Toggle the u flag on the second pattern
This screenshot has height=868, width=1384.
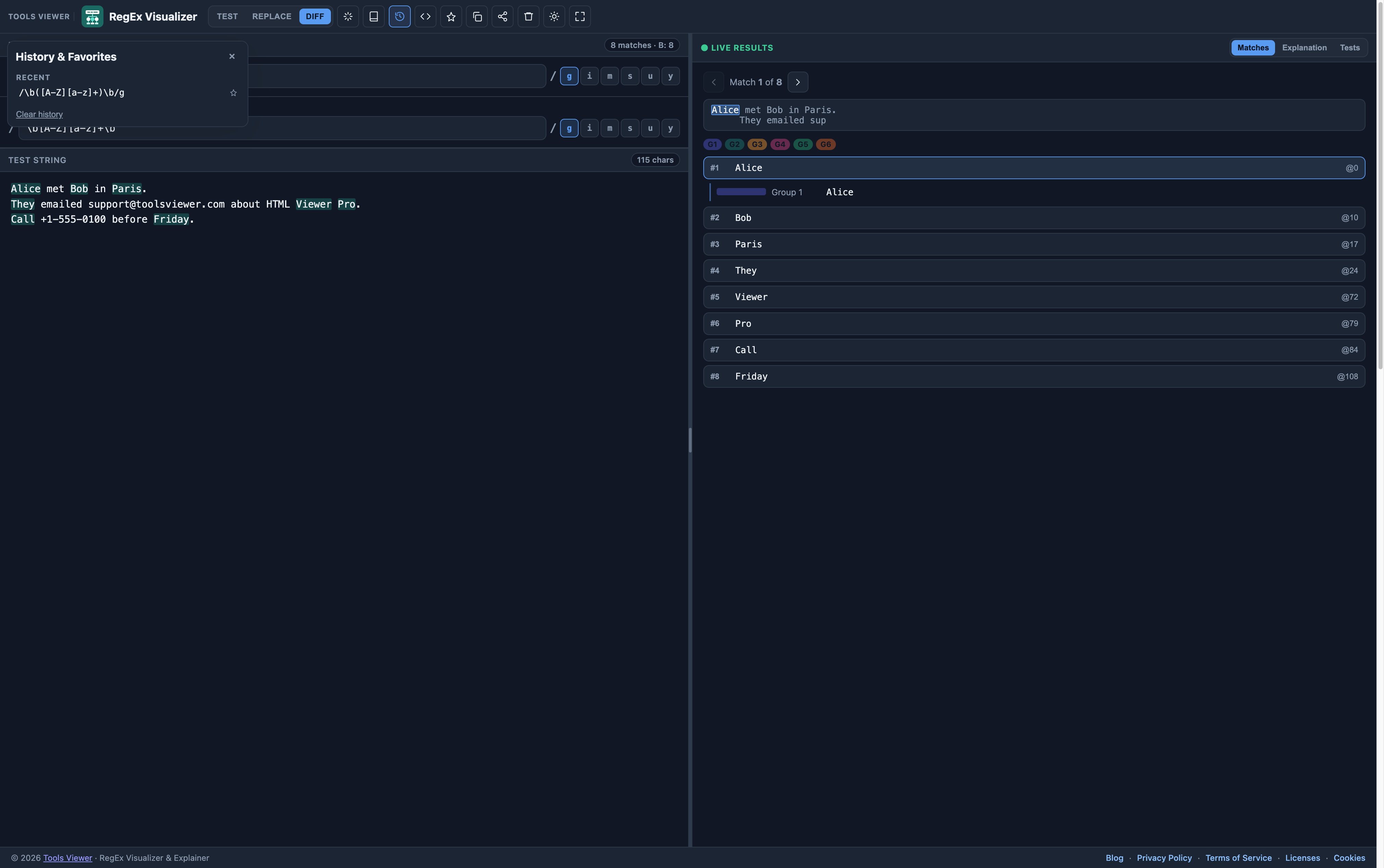[651, 128]
